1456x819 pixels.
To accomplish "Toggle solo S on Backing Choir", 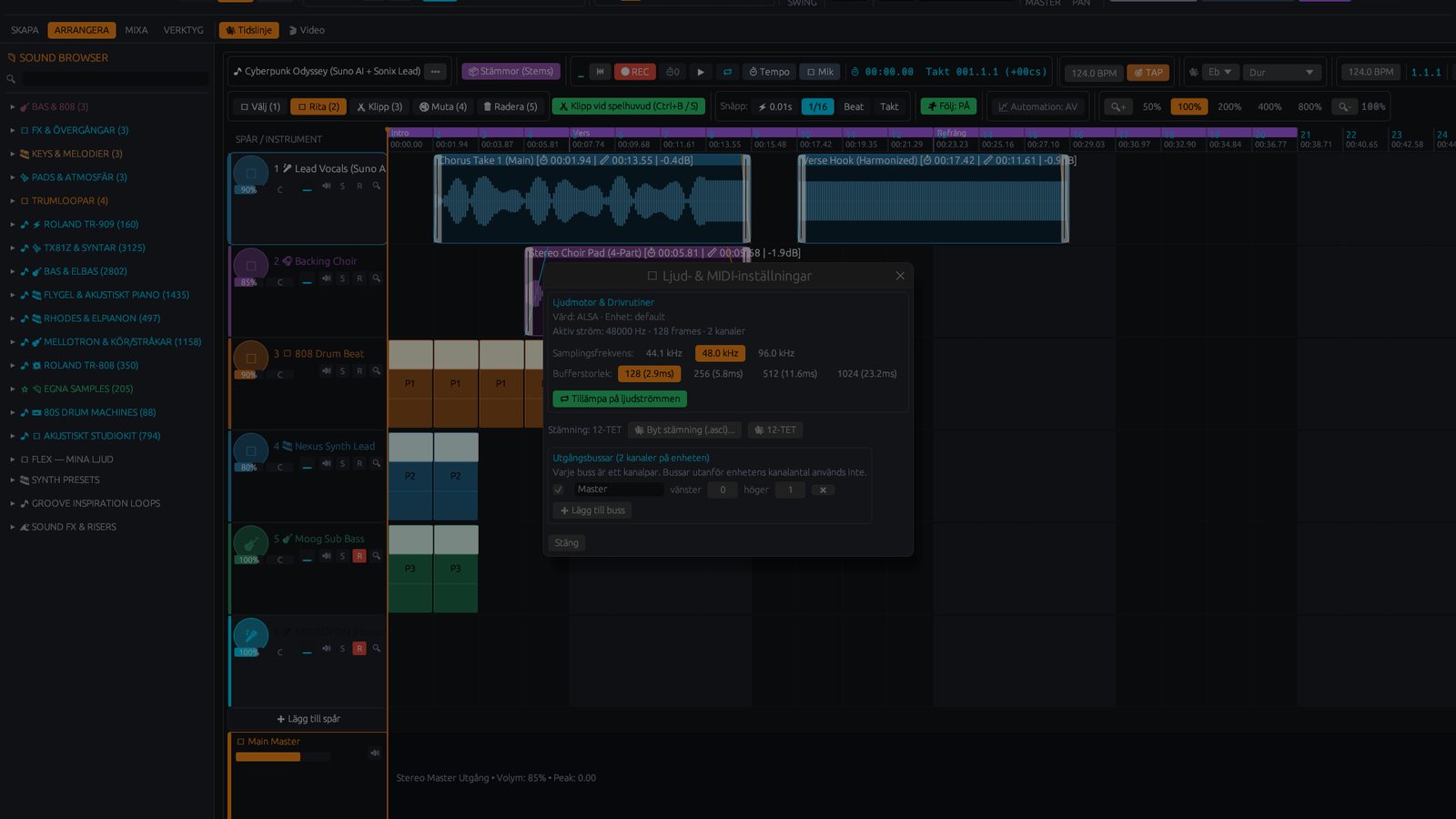I will (342, 278).
